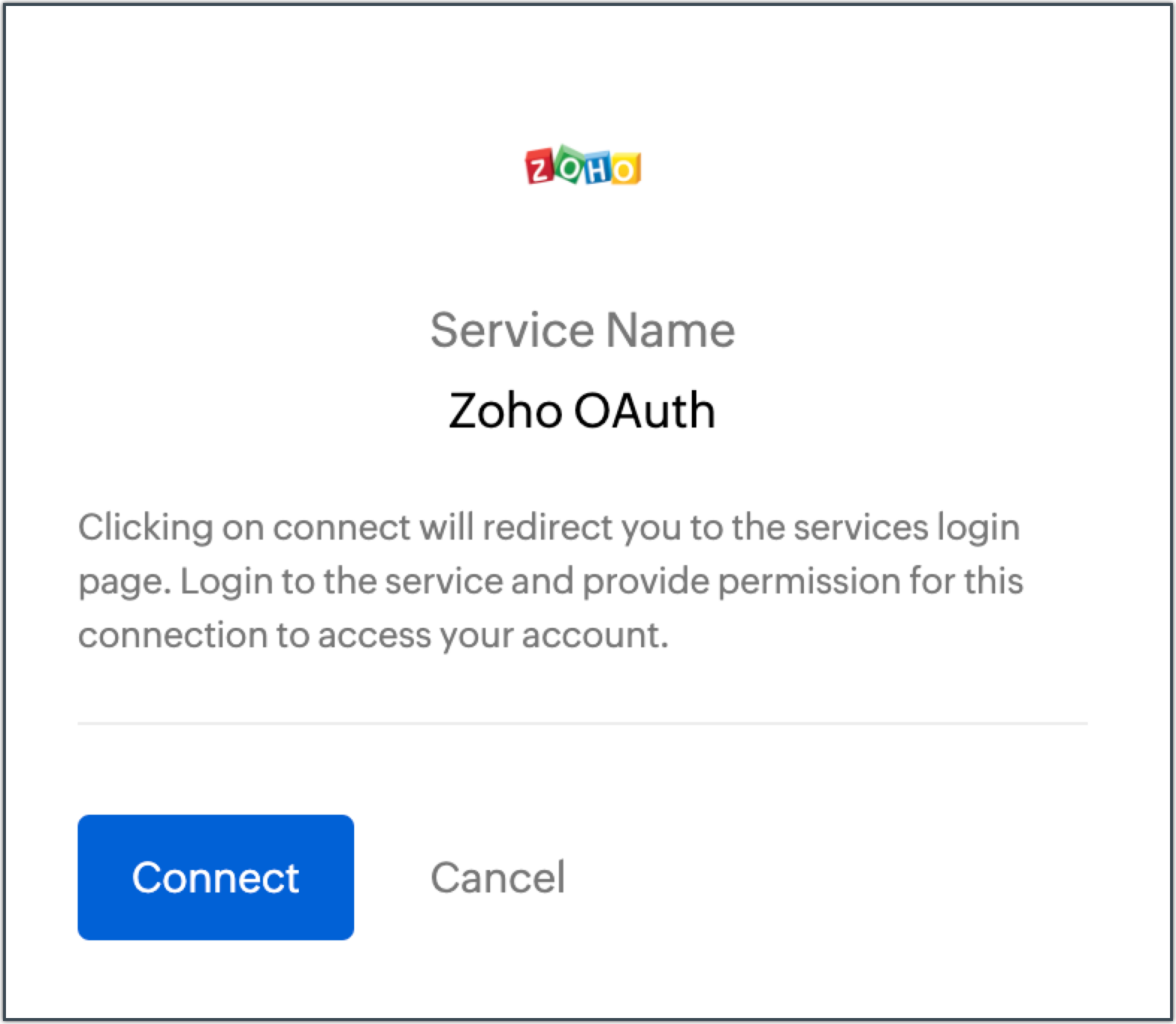Click the word Zoho in the title
Screen dimensions: 1176x1024
[x=504, y=410]
